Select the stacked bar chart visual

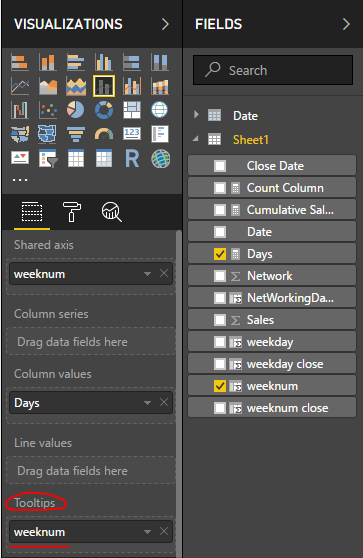(20, 62)
